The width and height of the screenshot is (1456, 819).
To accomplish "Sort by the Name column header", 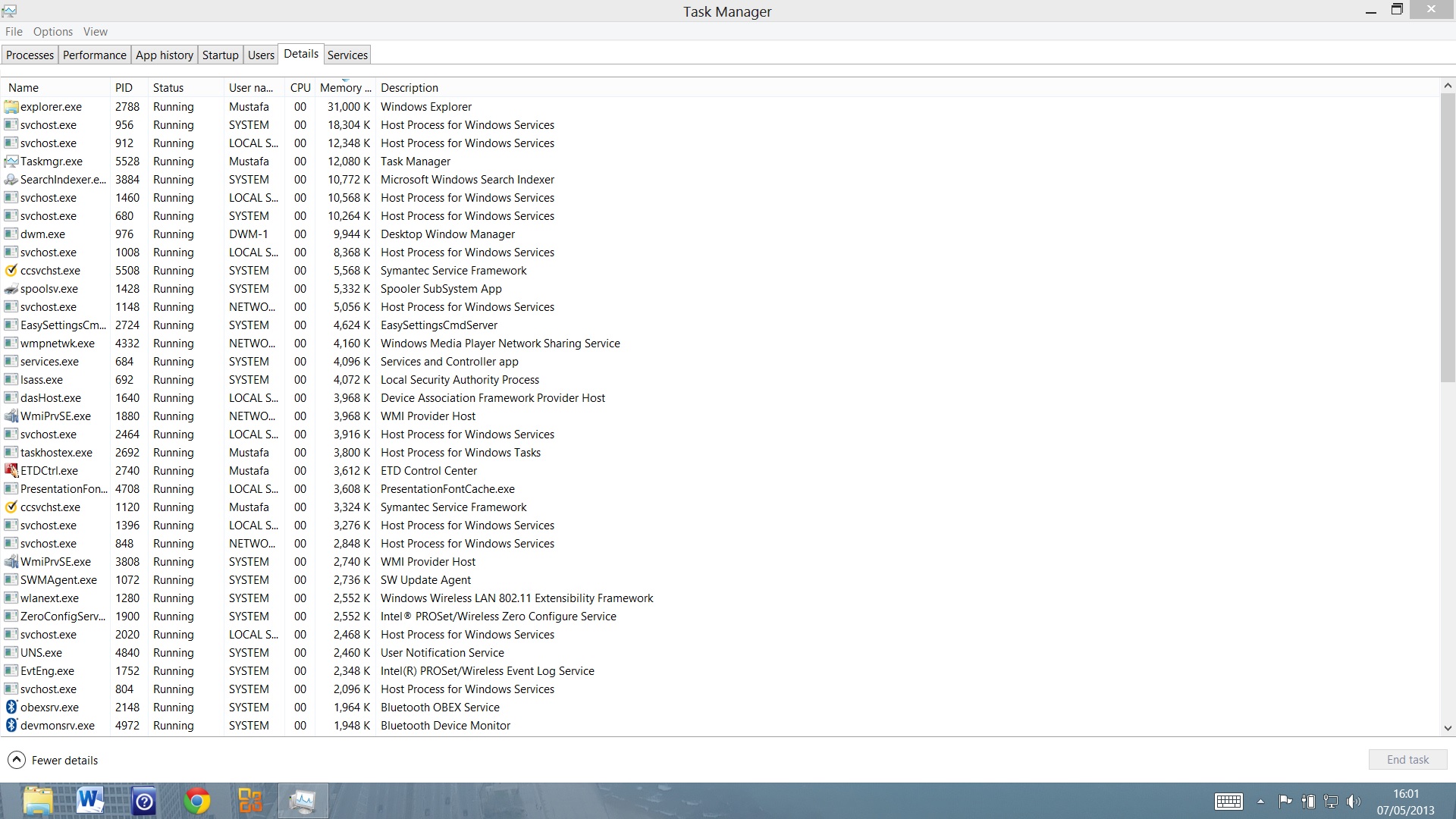I will point(57,88).
